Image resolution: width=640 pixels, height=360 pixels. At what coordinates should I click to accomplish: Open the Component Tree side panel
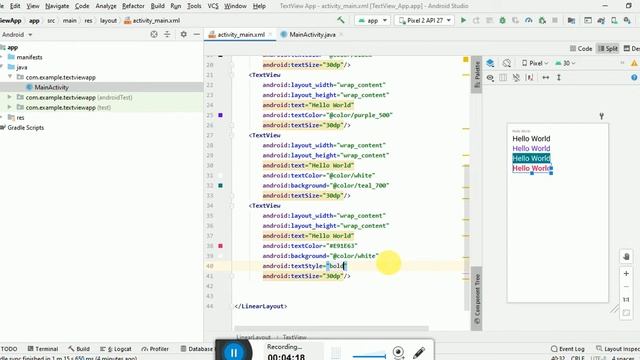coord(476,298)
